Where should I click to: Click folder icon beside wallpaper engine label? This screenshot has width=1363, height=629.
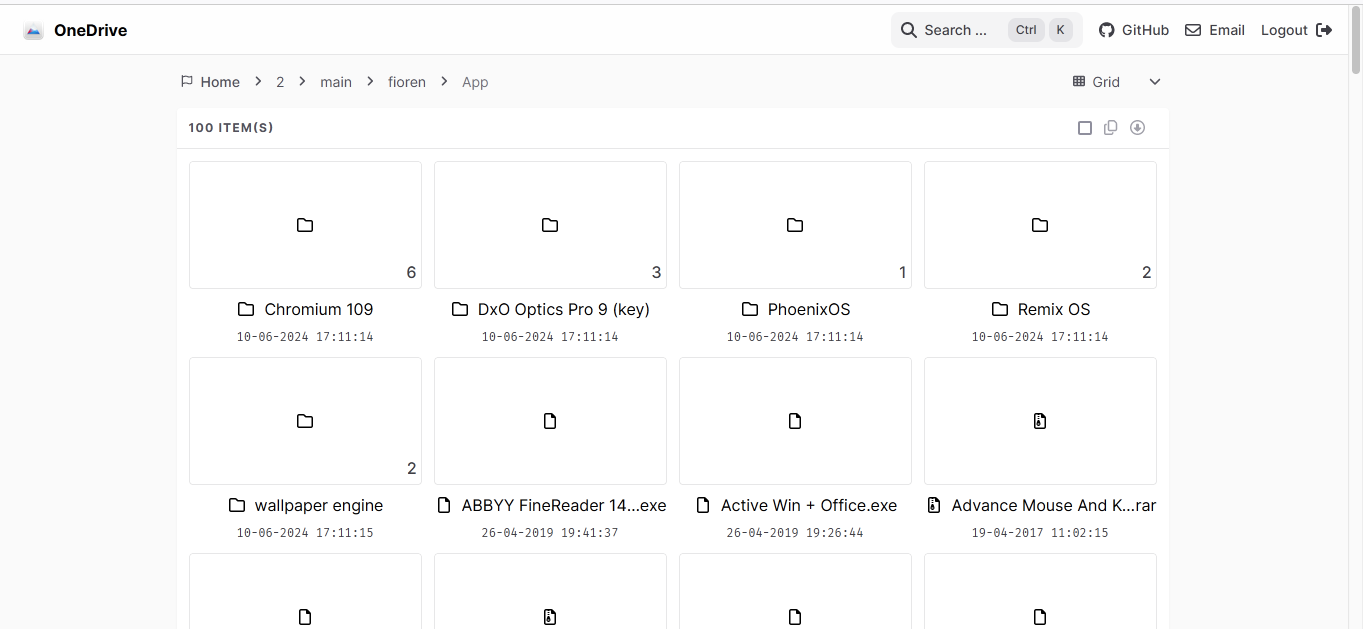237,505
